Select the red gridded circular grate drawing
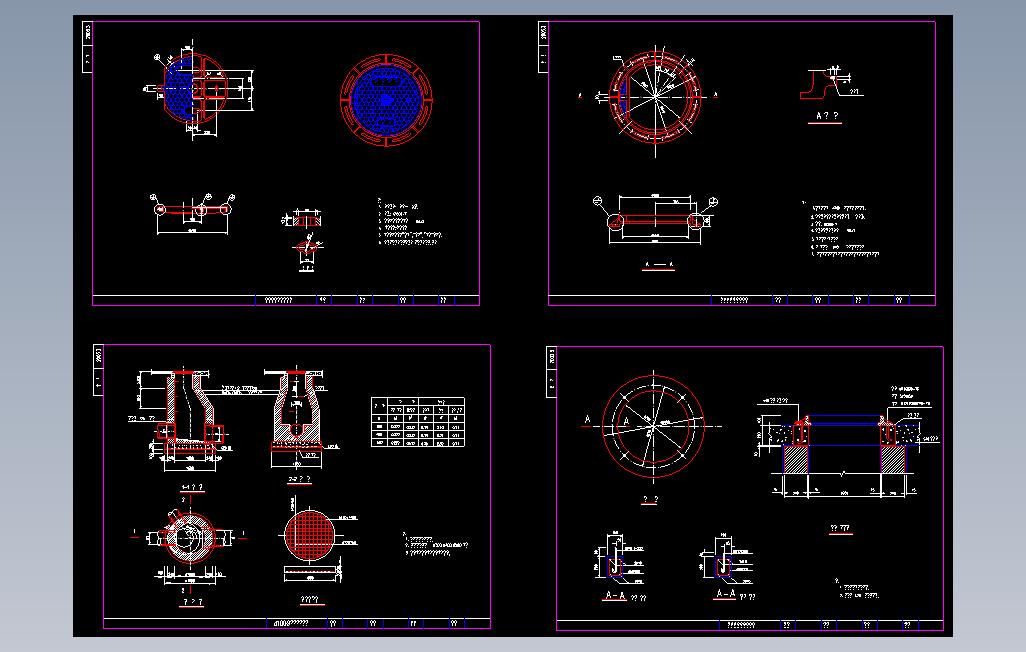Screen dimensions: 1026x652 point(311,535)
